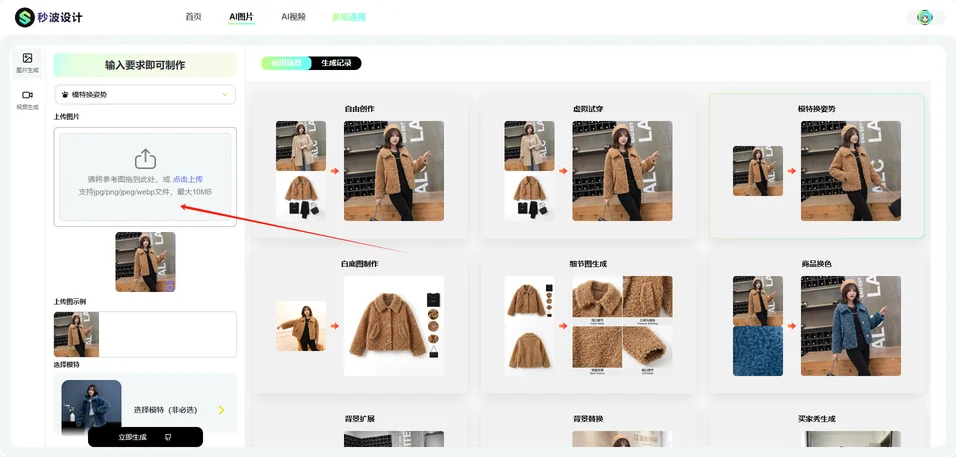Select the 背景扩展 scenario card title
This screenshot has height=457, width=956.
pyautogui.click(x=360, y=419)
